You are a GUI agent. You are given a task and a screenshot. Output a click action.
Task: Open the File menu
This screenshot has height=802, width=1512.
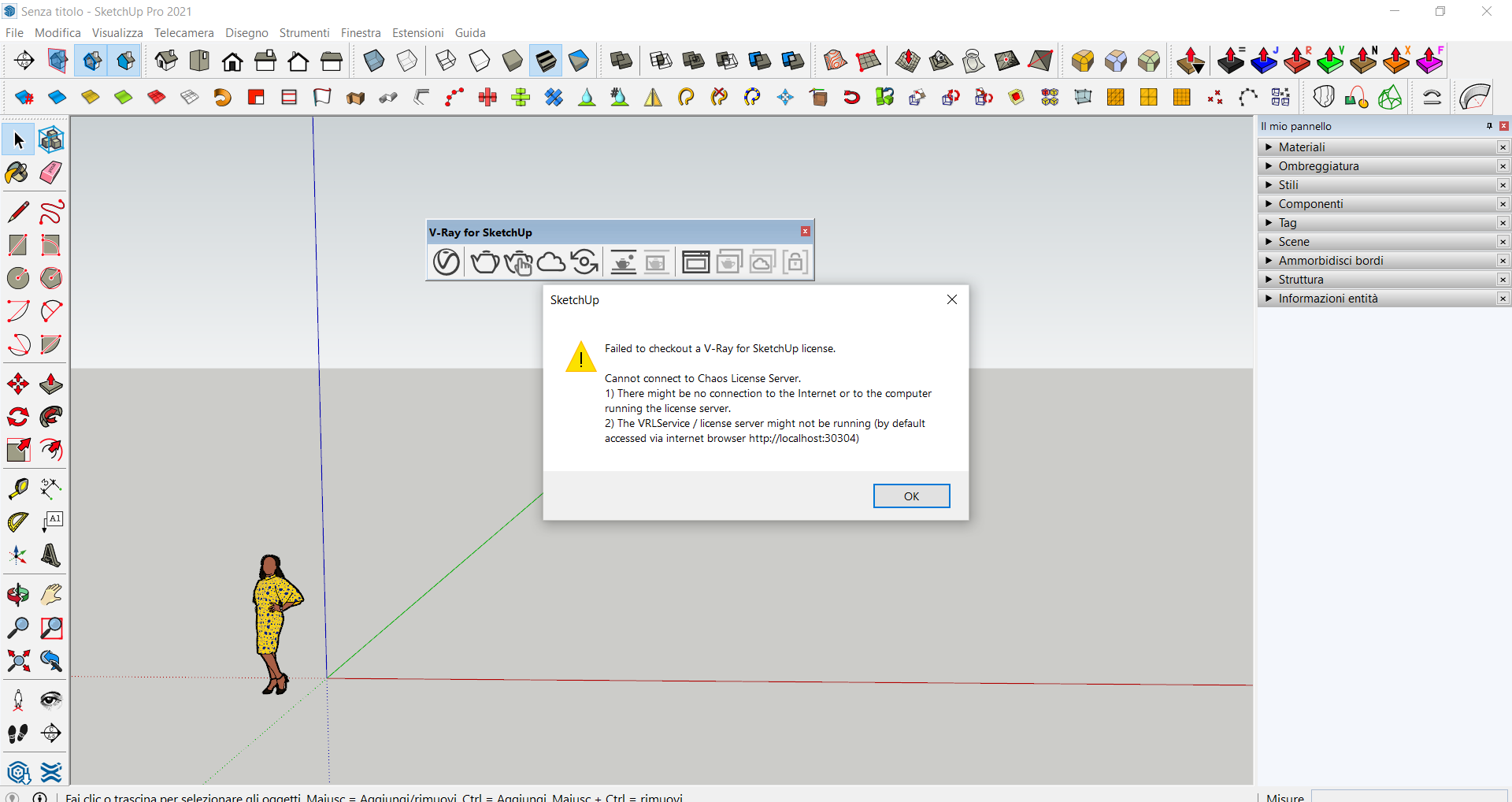click(14, 33)
